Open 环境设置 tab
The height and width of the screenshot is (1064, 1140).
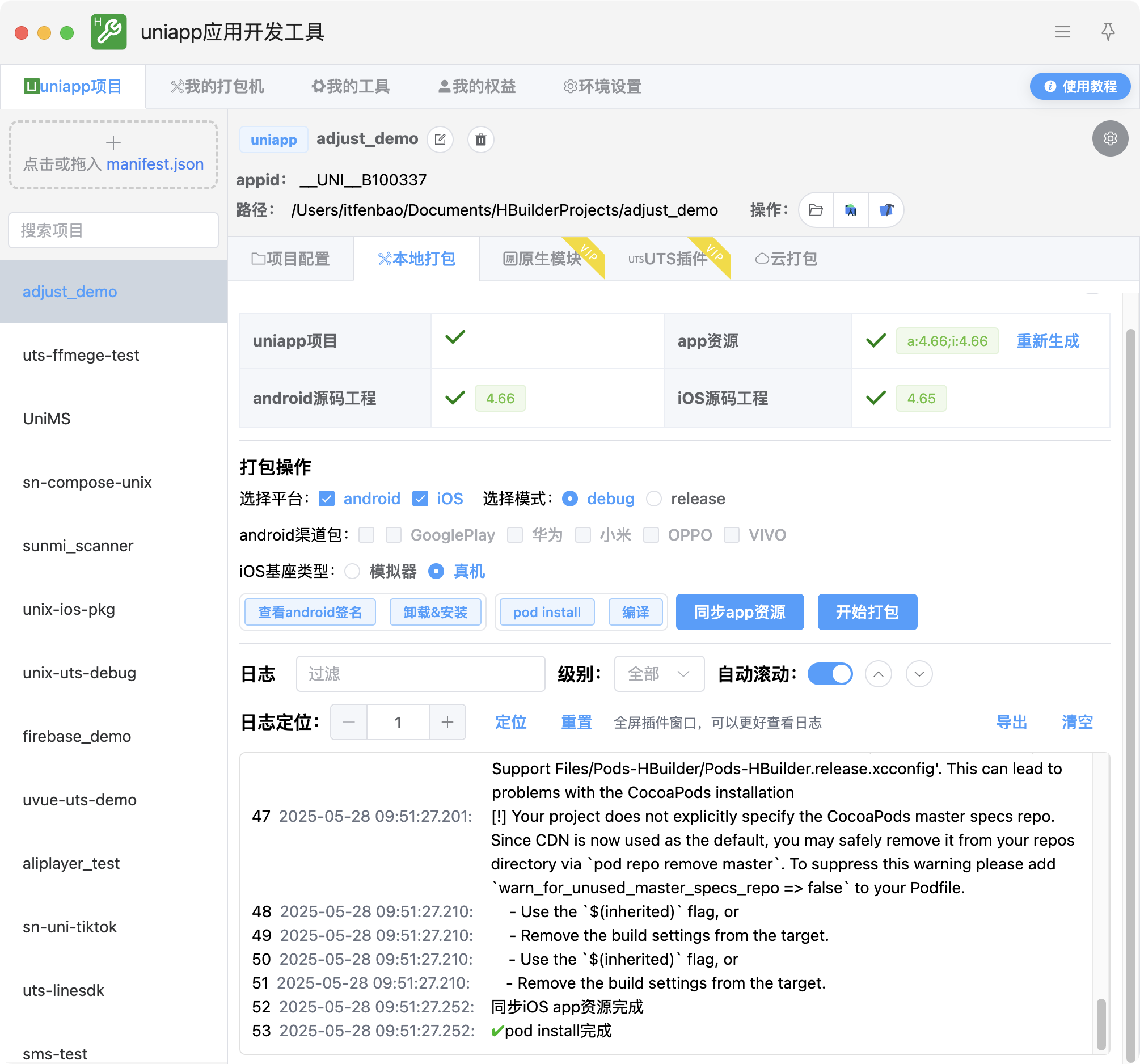tap(602, 86)
